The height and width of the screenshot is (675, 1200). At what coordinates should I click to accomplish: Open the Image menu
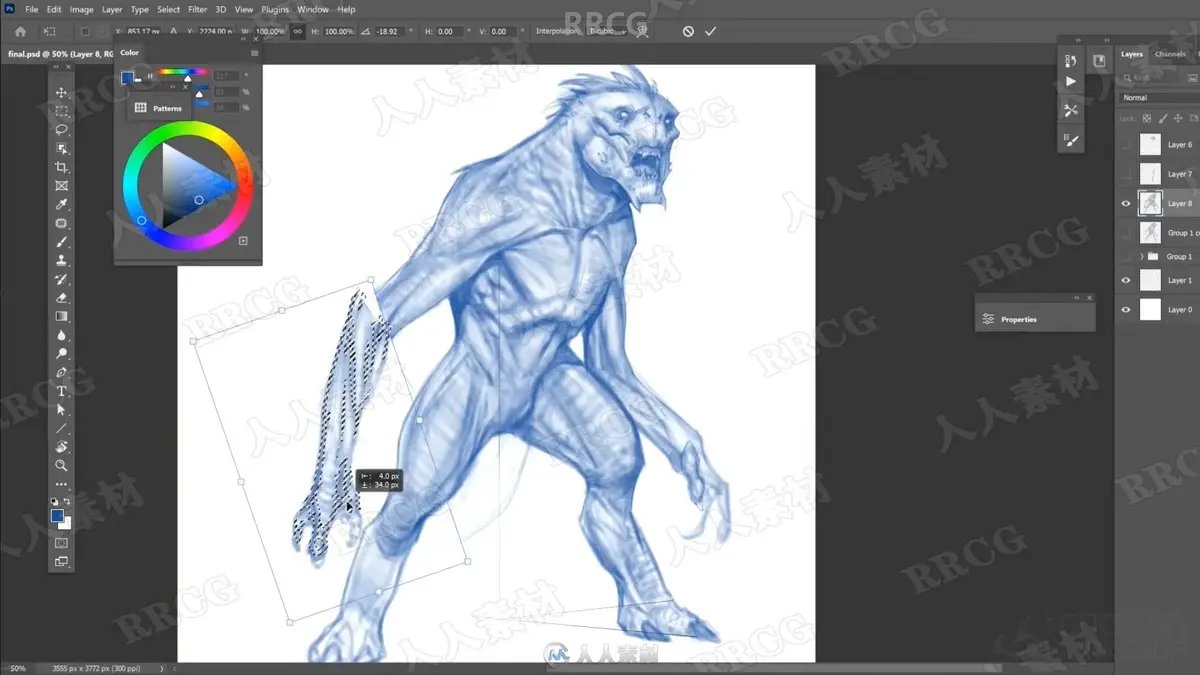pyautogui.click(x=81, y=9)
